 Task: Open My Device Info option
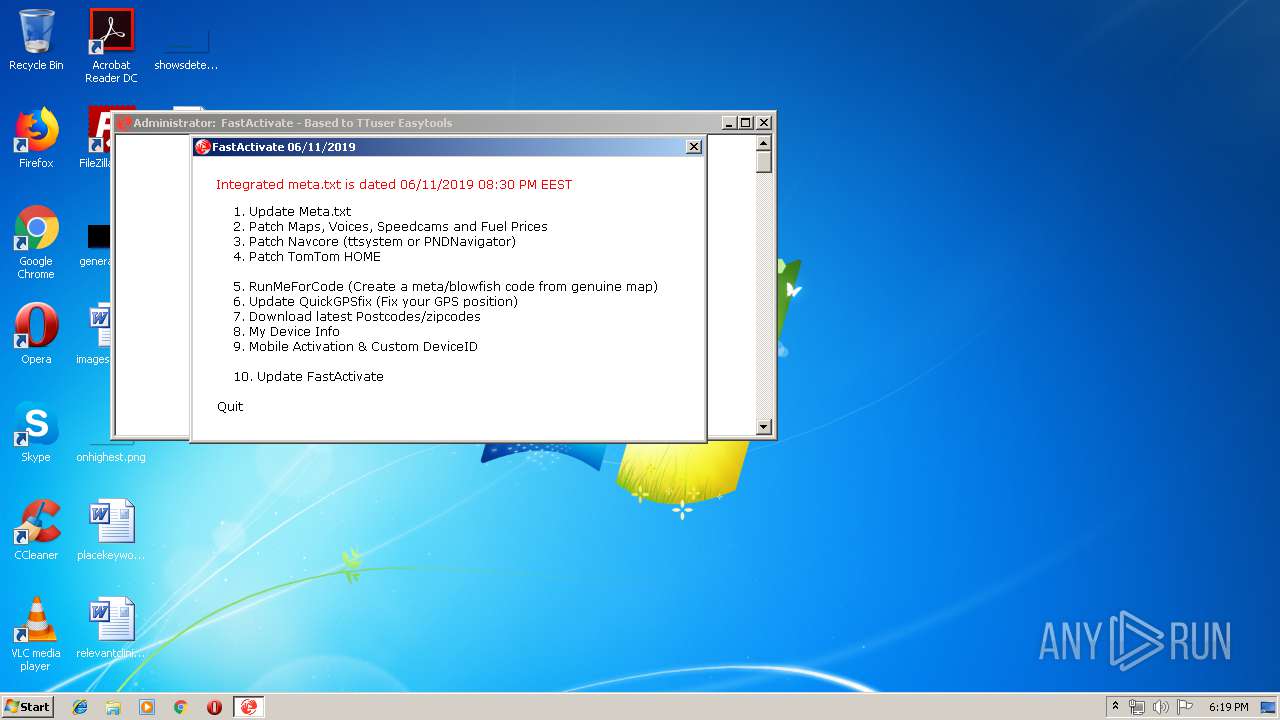pyautogui.click(x=286, y=332)
